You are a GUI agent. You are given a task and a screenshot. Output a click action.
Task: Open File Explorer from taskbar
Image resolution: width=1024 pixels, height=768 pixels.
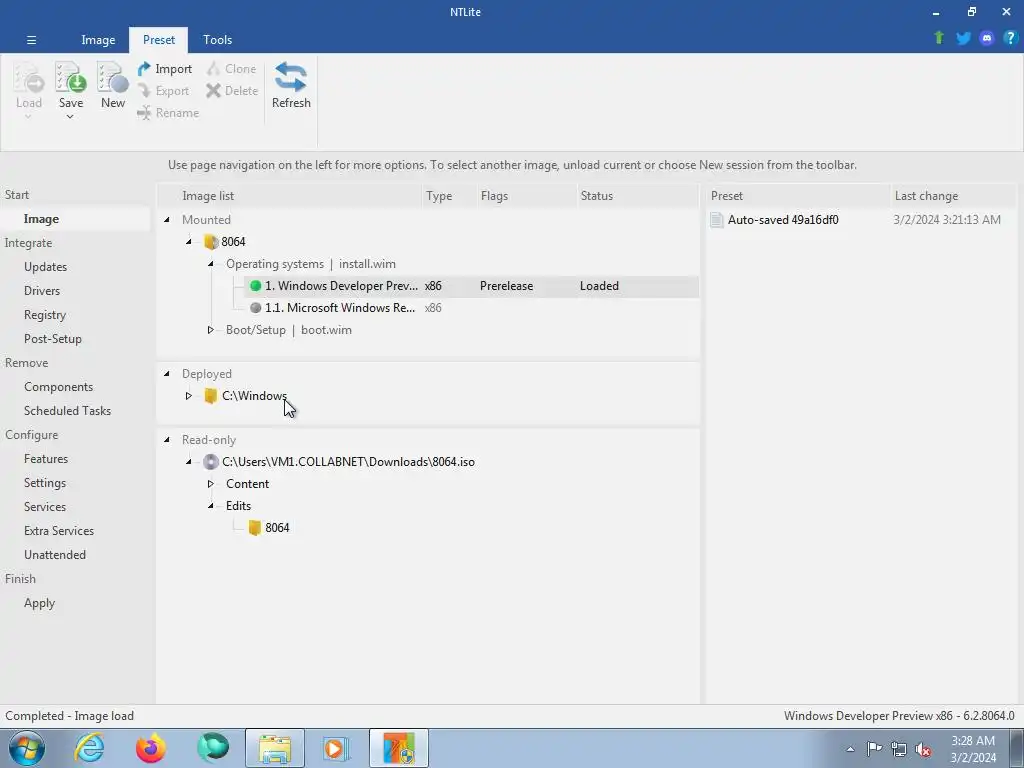pyautogui.click(x=275, y=748)
